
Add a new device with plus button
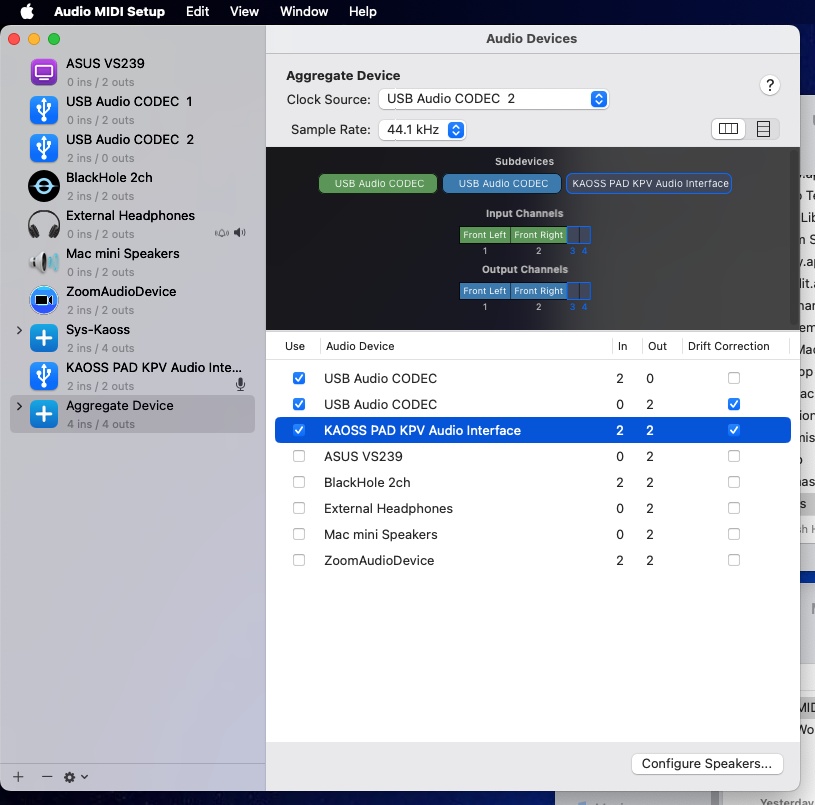pos(18,776)
